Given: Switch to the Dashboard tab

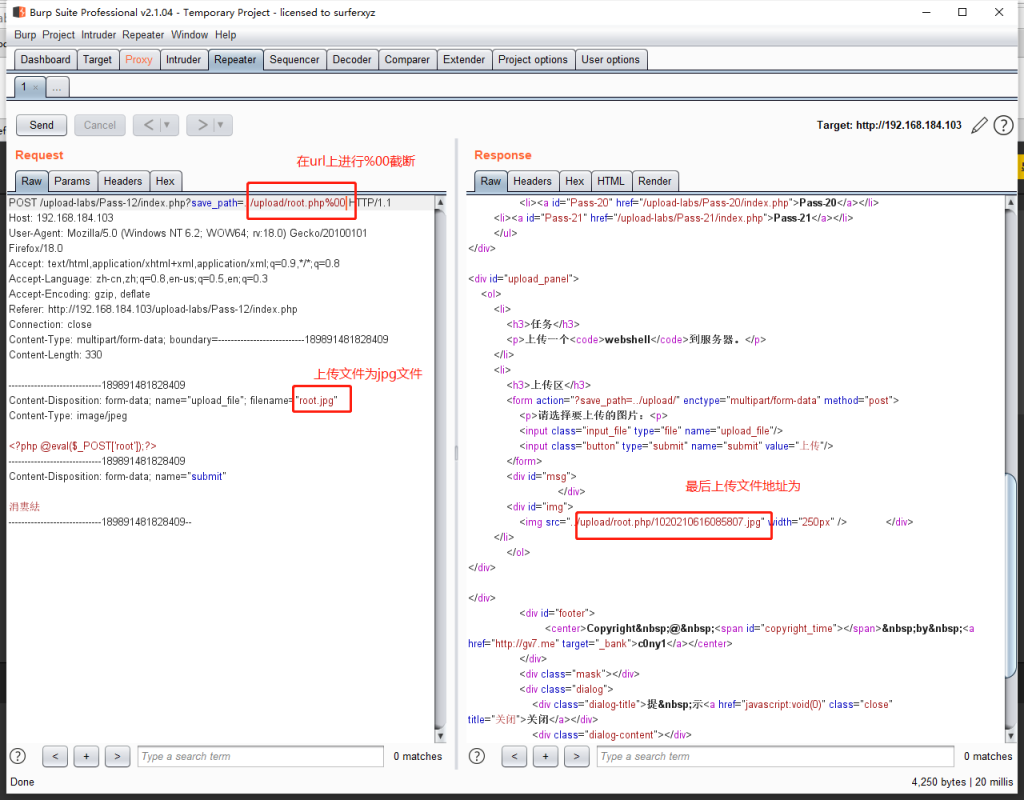Looking at the screenshot, I should 45,59.
